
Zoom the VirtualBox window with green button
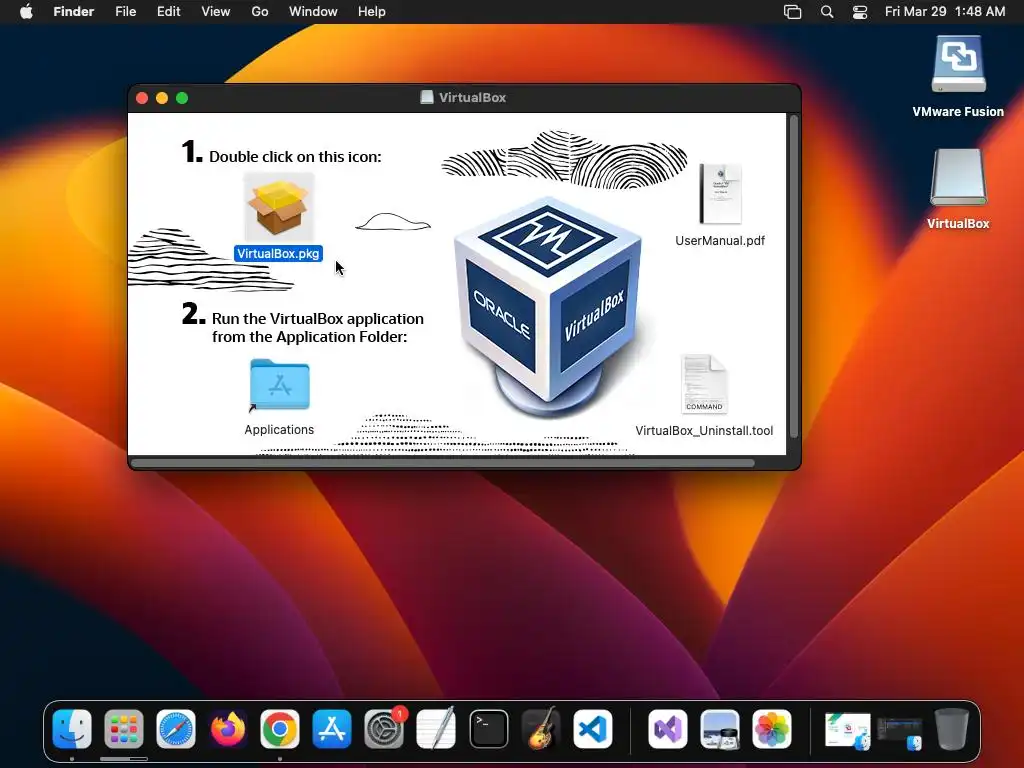point(182,98)
